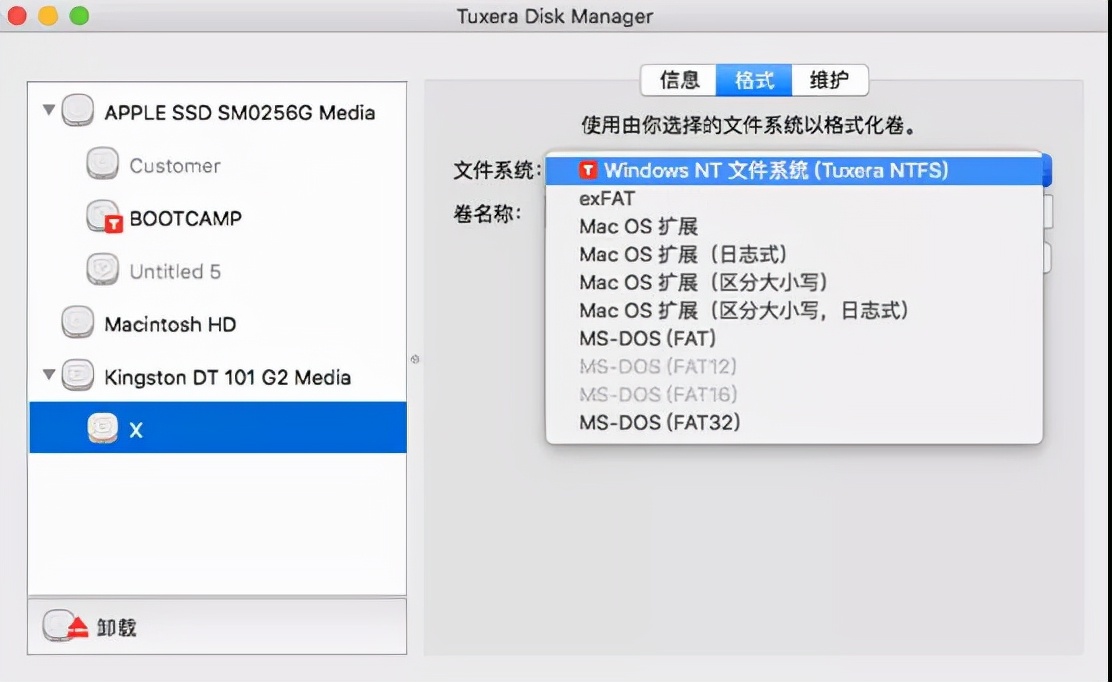This screenshot has height=682, width=1112.
Task: Click the Macintosh HD drive icon
Action: 77,324
